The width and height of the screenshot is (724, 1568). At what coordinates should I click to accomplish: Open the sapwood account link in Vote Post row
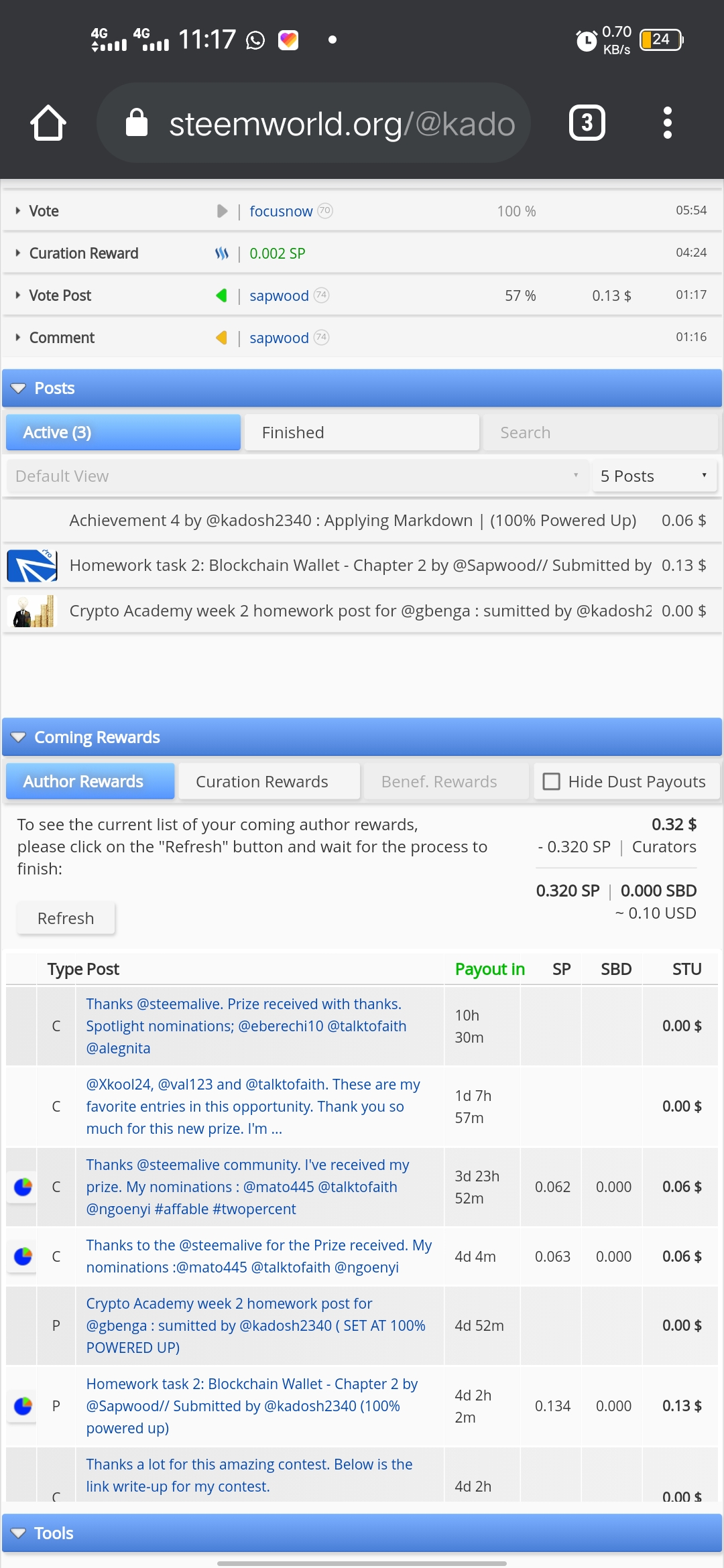point(279,296)
